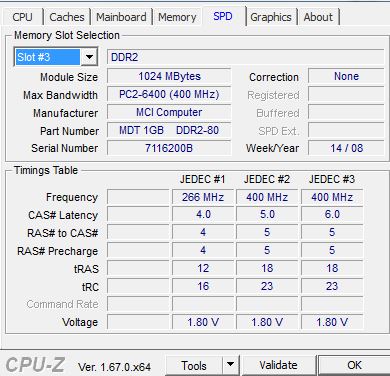Switch to the CPU tab

(x=23, y=17)
